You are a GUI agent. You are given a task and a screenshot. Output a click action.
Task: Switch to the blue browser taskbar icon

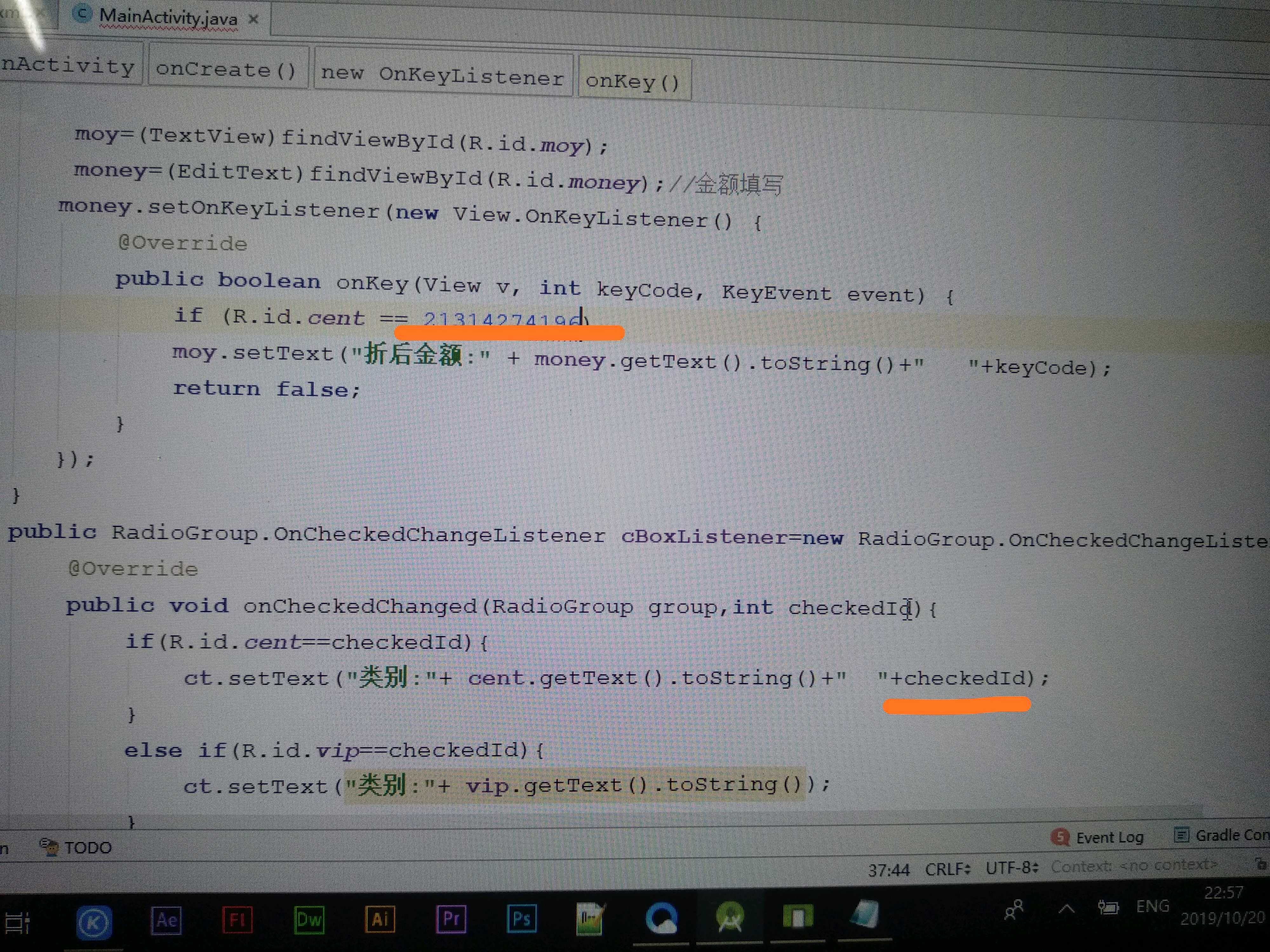click(x=661, y=918)
